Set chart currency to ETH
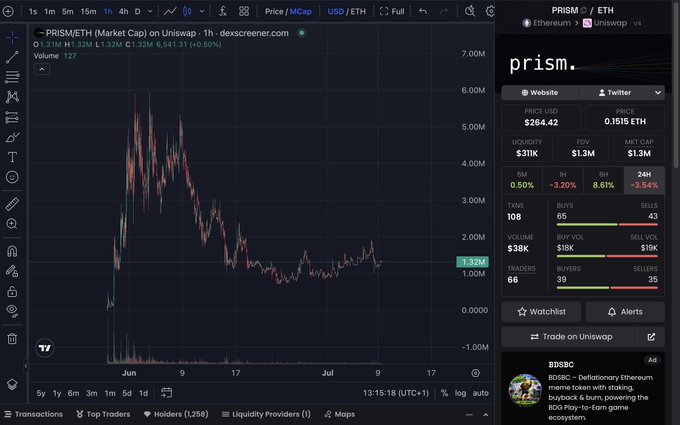The image size is (680, 425). coord(358,11)
